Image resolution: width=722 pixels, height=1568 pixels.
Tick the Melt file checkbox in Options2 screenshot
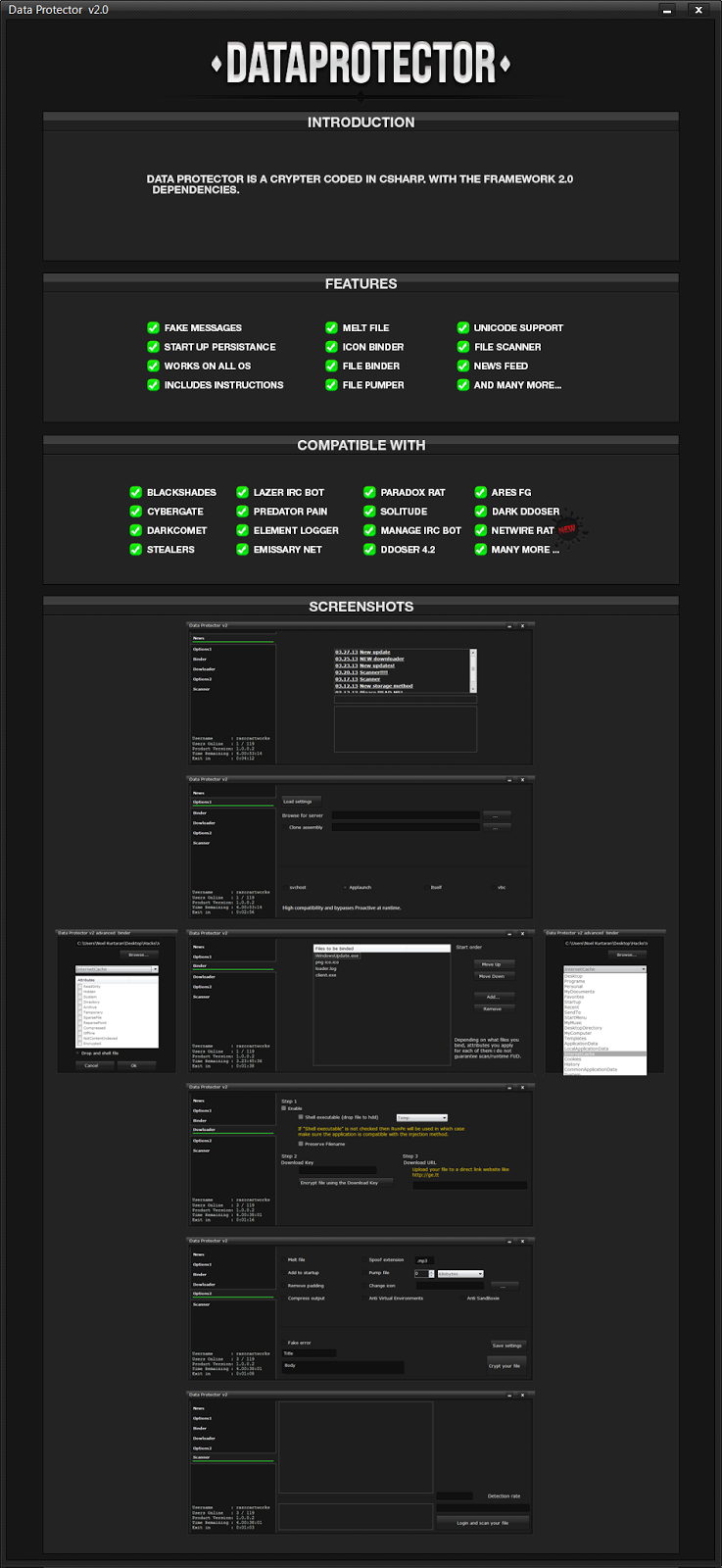coord(284,1259)
